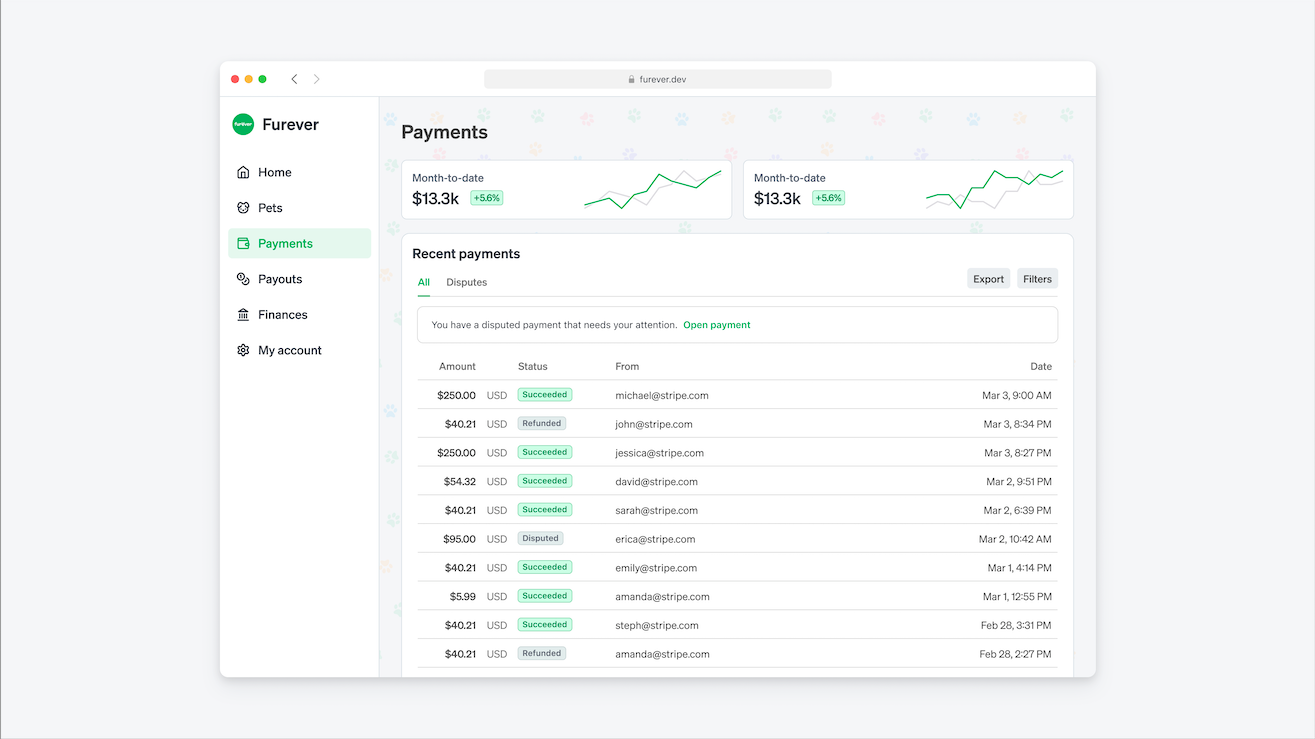Switch to the Disputes tab
Viewport: 1315px width, 739px height.
(x=466, y=282)
